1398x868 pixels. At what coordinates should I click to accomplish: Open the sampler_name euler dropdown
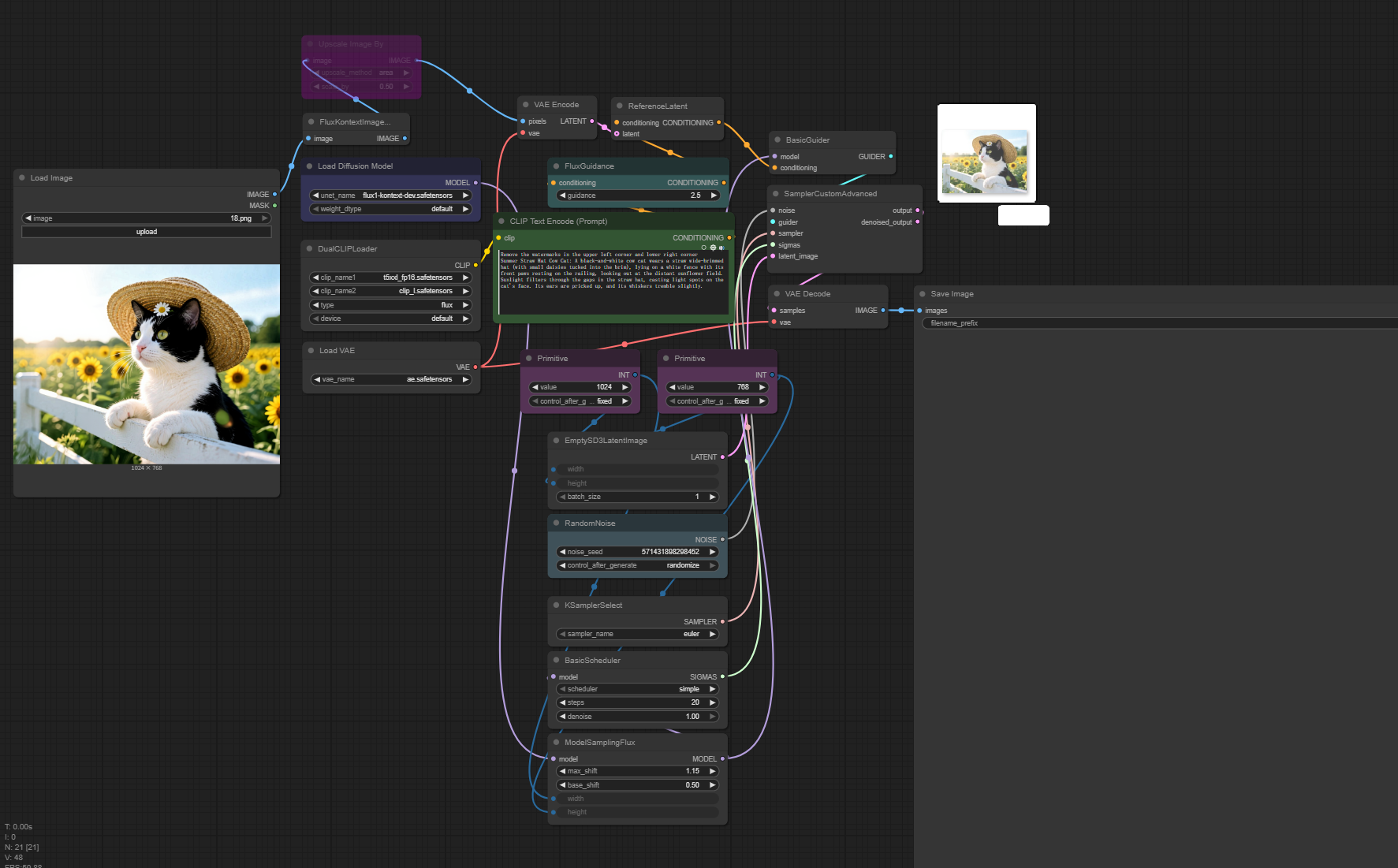click(637, 634)
